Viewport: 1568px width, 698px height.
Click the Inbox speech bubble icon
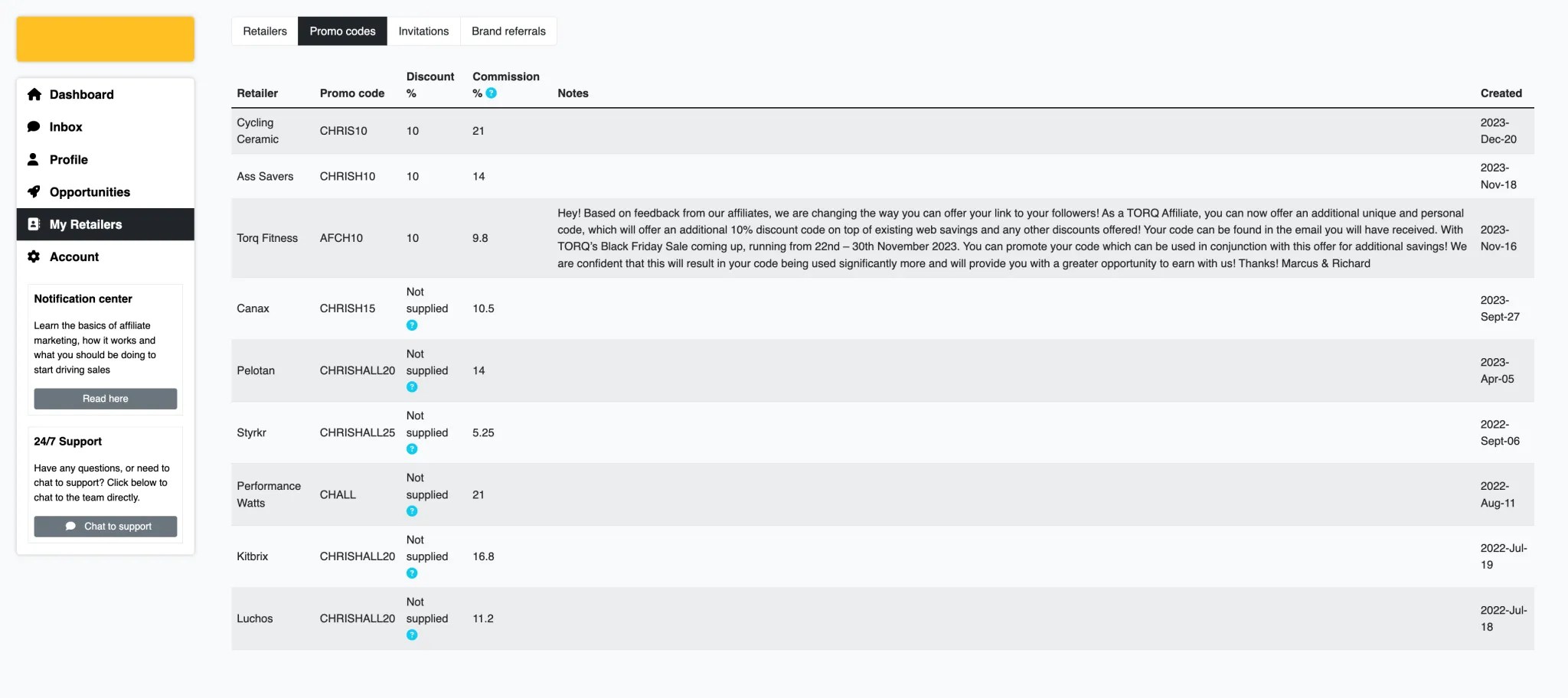pos(34,127)
